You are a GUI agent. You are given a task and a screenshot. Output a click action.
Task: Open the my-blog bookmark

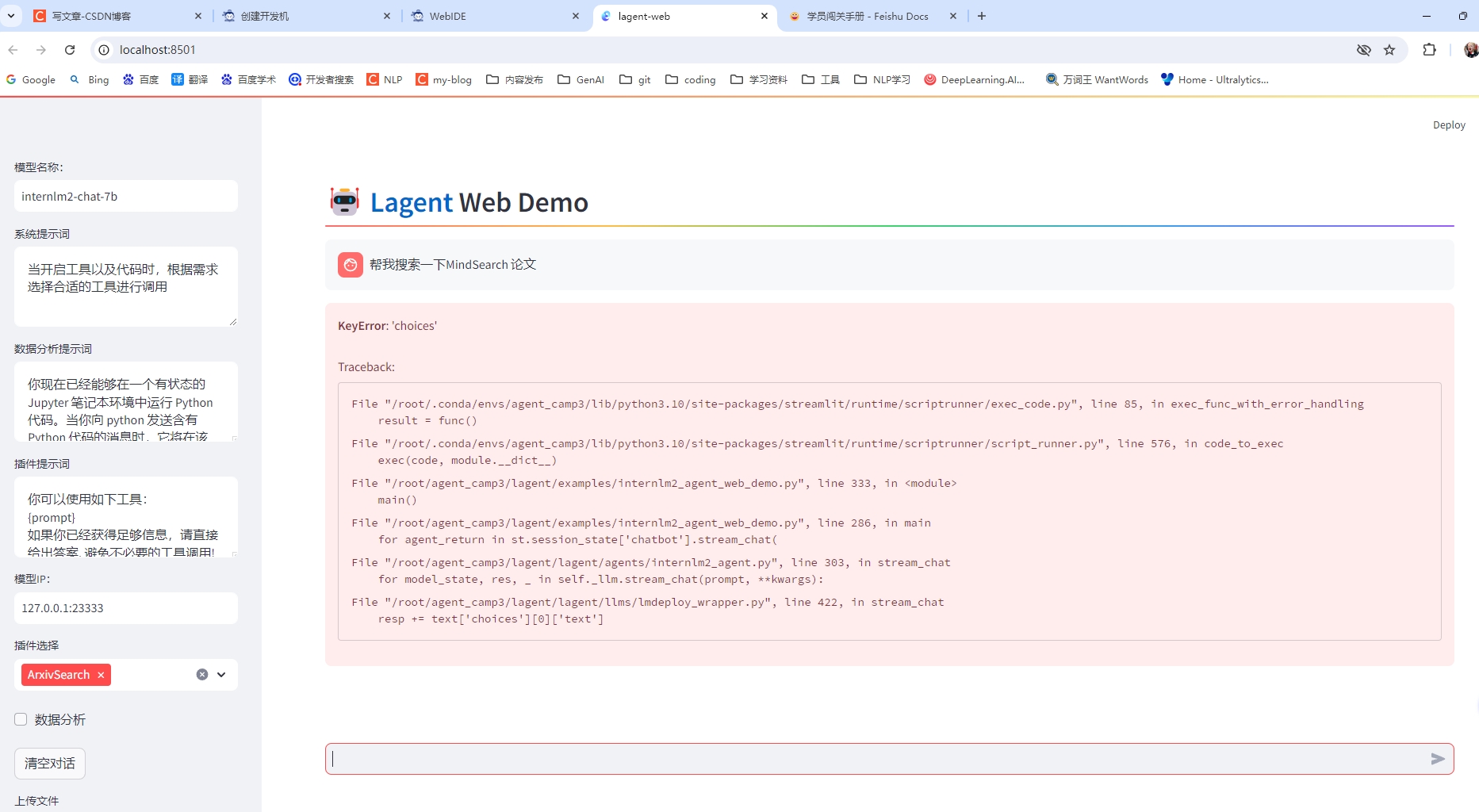click(444, 79)
